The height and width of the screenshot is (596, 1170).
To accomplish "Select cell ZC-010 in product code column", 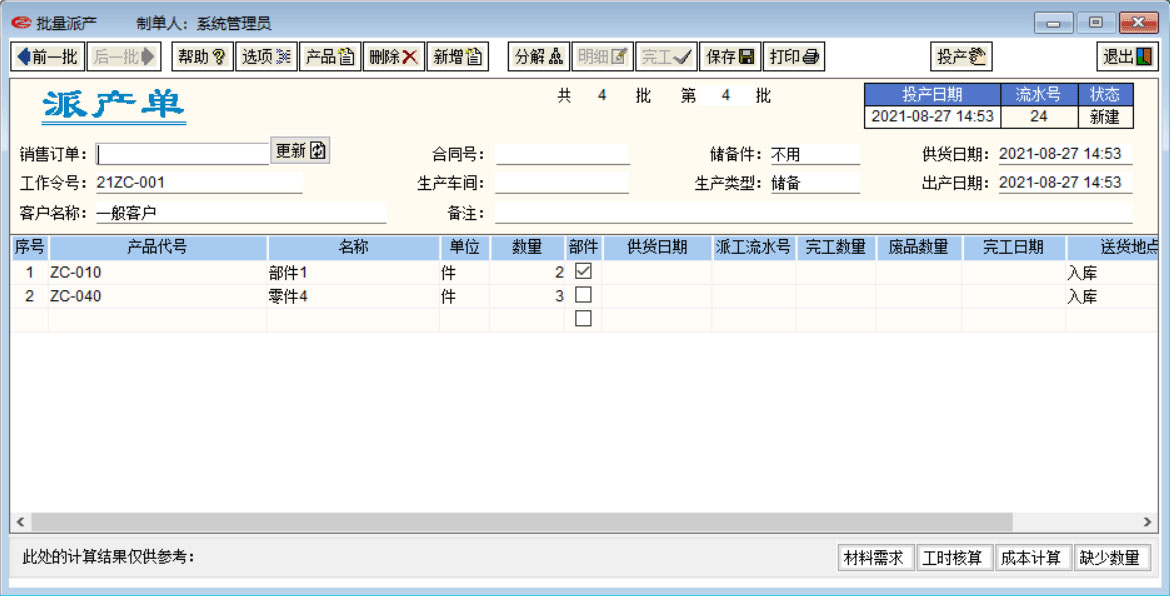I will (157, 273).
